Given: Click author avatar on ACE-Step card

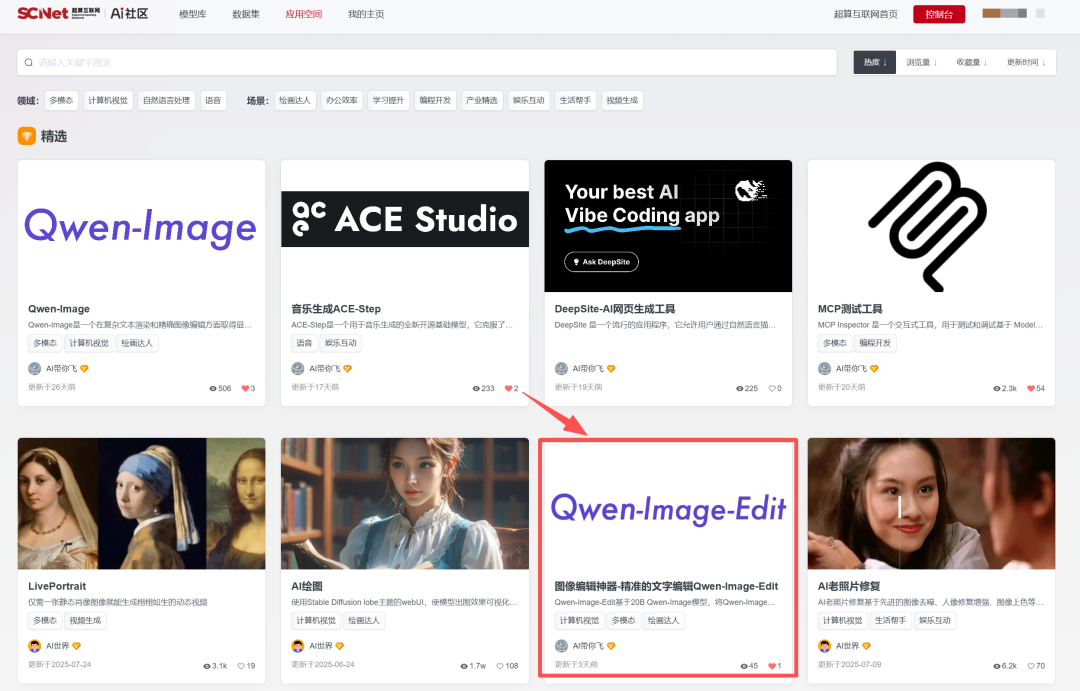Looking at the screenshot, I should click(298, 369).
